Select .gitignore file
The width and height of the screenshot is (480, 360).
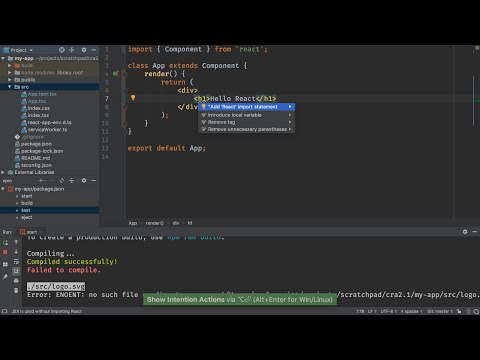pyautogui.click(x=29, y=137)
